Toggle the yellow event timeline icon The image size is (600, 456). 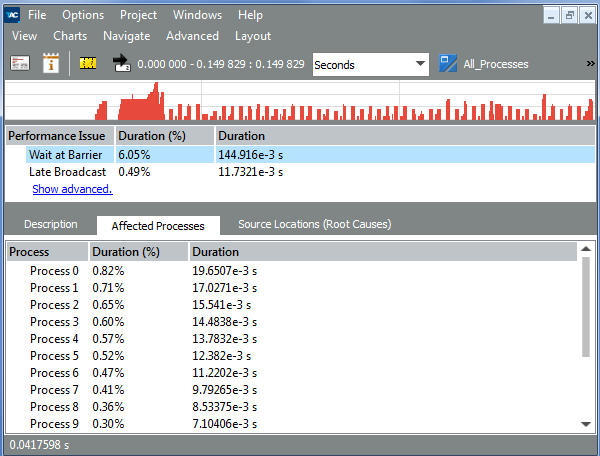88,63
